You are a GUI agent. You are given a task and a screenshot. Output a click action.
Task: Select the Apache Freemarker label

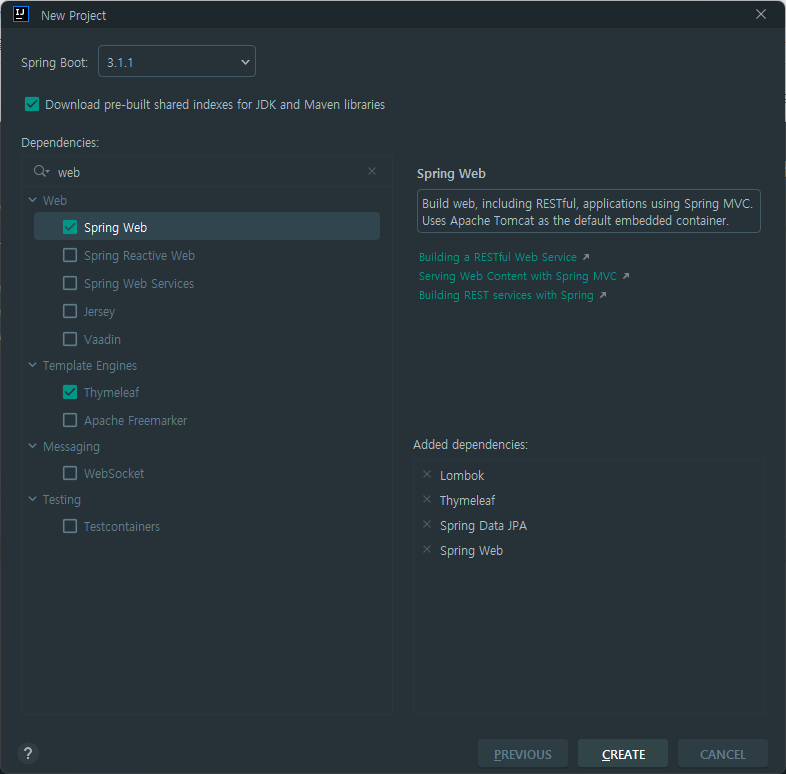pos(135,421)
